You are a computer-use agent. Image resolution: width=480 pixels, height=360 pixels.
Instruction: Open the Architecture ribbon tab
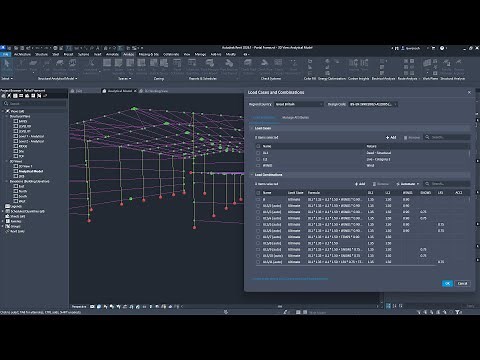point(22,54)
